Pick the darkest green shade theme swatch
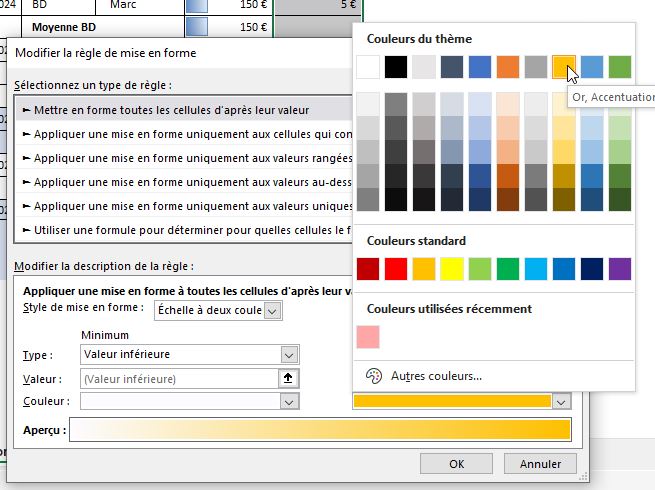The image size is (655, 490). point(620,199)
